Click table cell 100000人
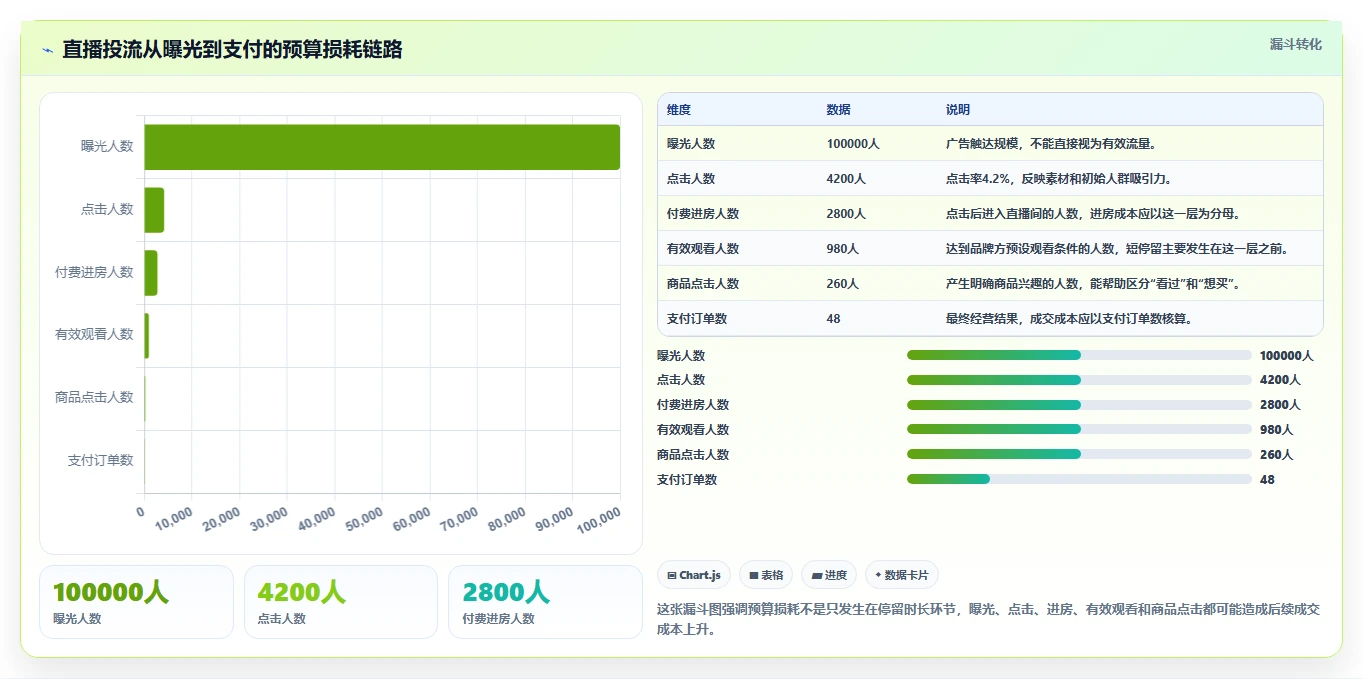1363x679 pixels. pyautogui.click(x=853, y=144)
